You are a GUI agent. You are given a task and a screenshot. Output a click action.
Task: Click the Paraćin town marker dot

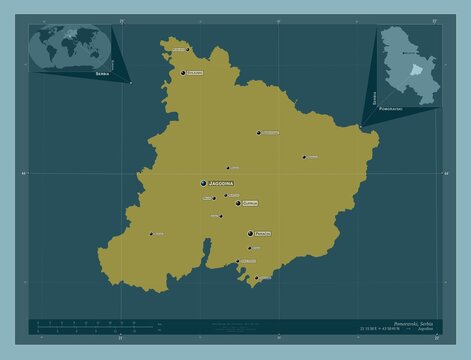click(250, 233)
